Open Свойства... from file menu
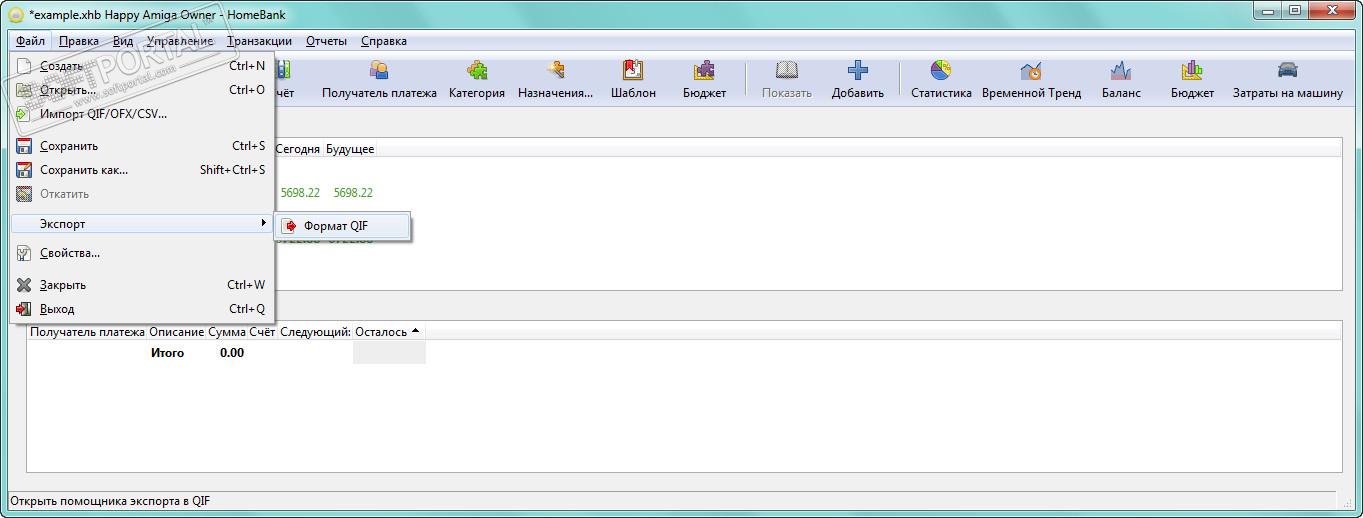1363x518 pixels. [x=141, y=253]
